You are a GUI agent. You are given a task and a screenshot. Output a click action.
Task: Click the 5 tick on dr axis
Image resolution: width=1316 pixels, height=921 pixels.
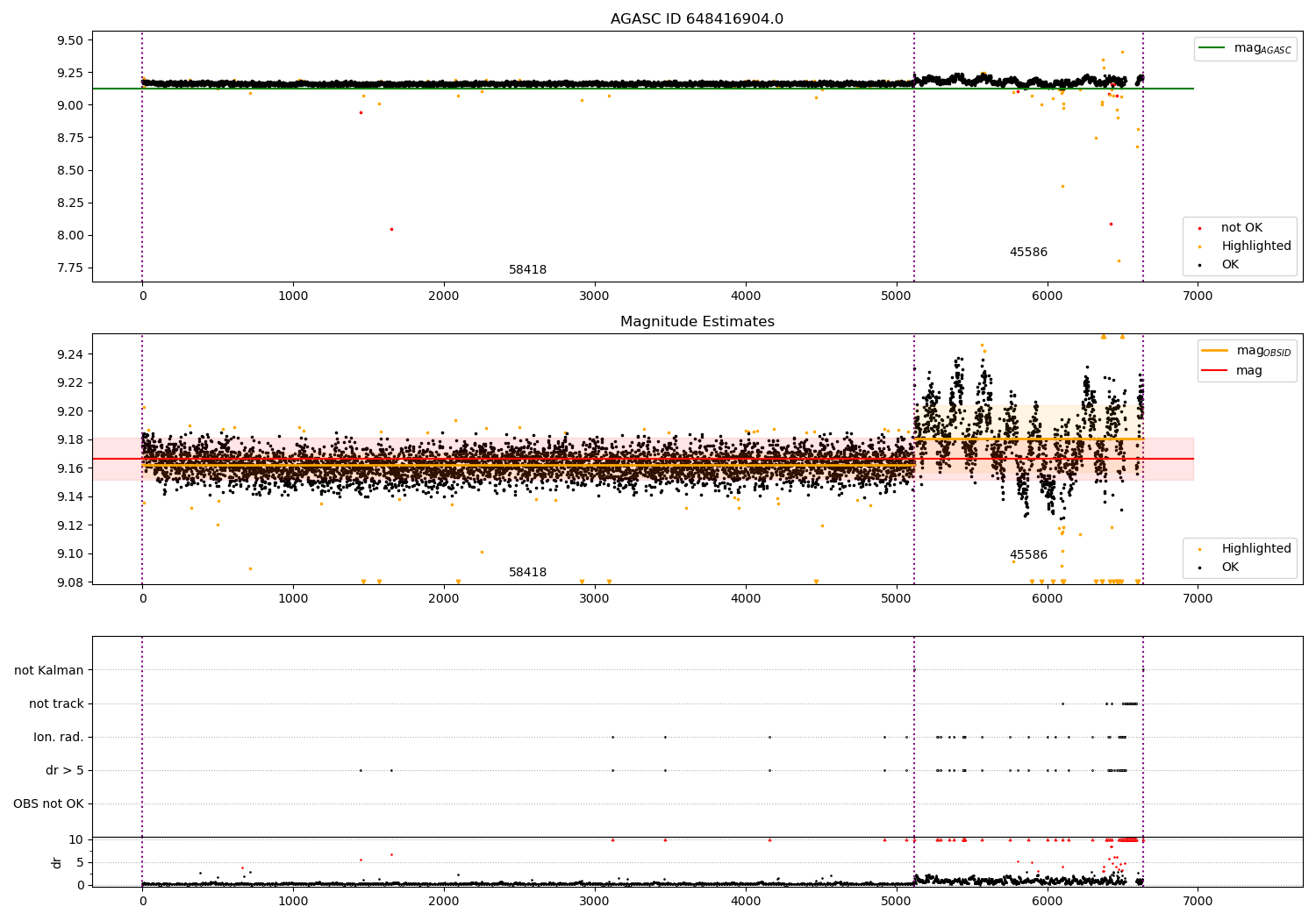(80, 862)
